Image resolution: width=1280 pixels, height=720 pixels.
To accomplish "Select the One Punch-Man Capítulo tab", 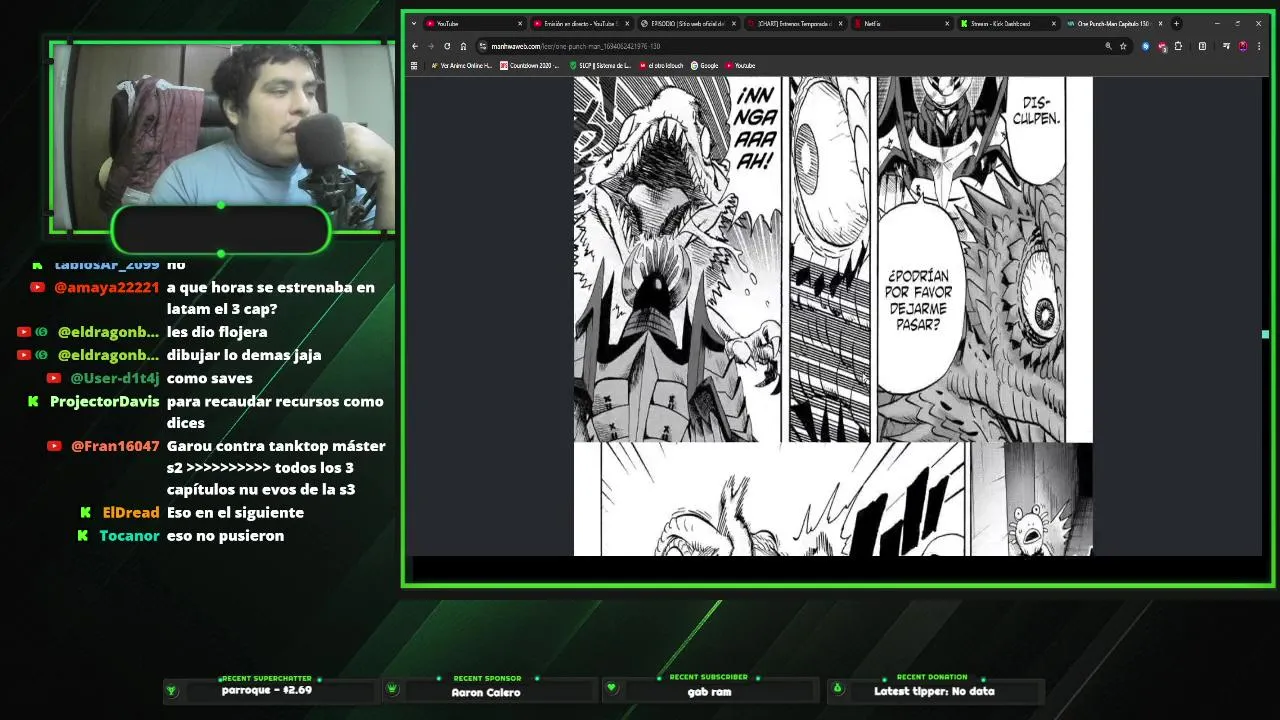I will click(1114, 23).
